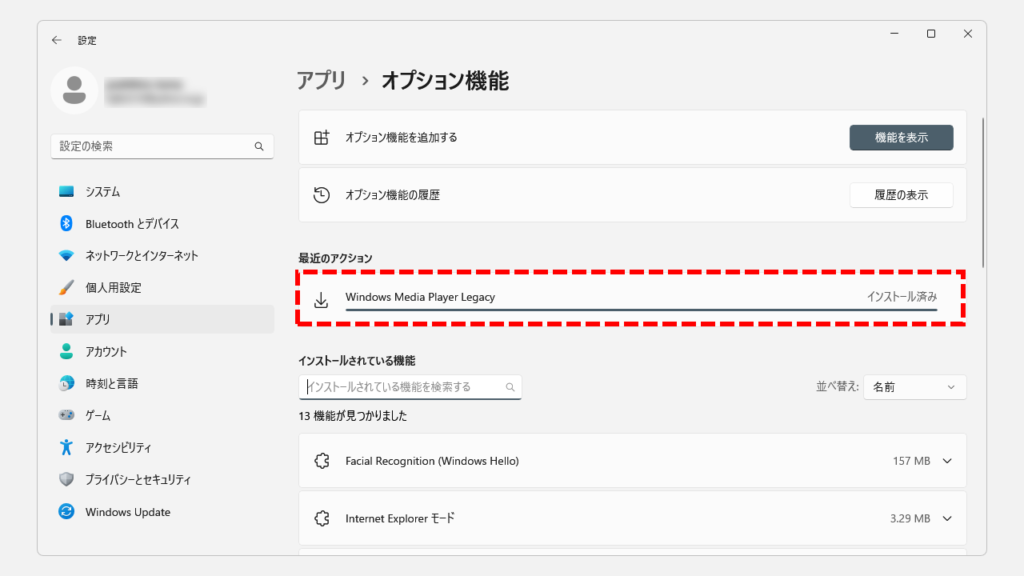Open プライバシーとセキュリティ settings
The height and width of the screenshot is (576, 1024).
click(138, 480)
